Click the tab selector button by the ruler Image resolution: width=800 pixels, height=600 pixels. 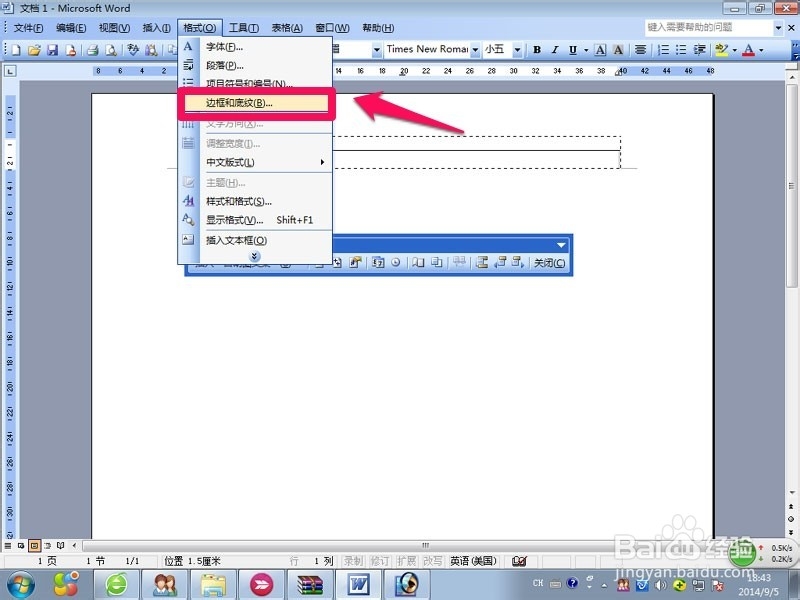tap(10, 71)
